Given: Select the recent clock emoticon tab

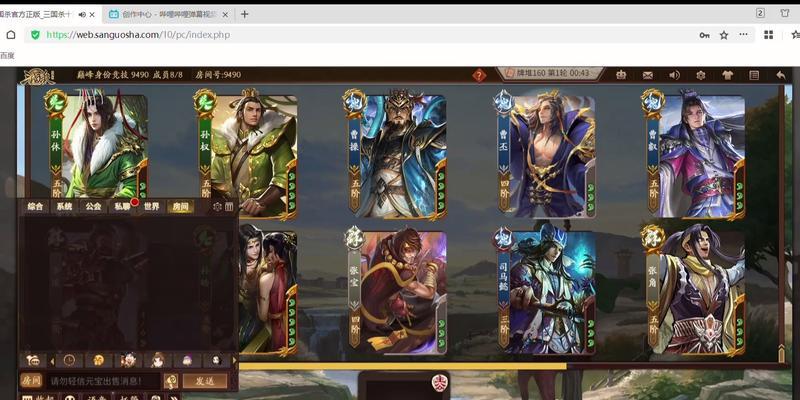Looking at the screenshot, I should click(69, 360).
